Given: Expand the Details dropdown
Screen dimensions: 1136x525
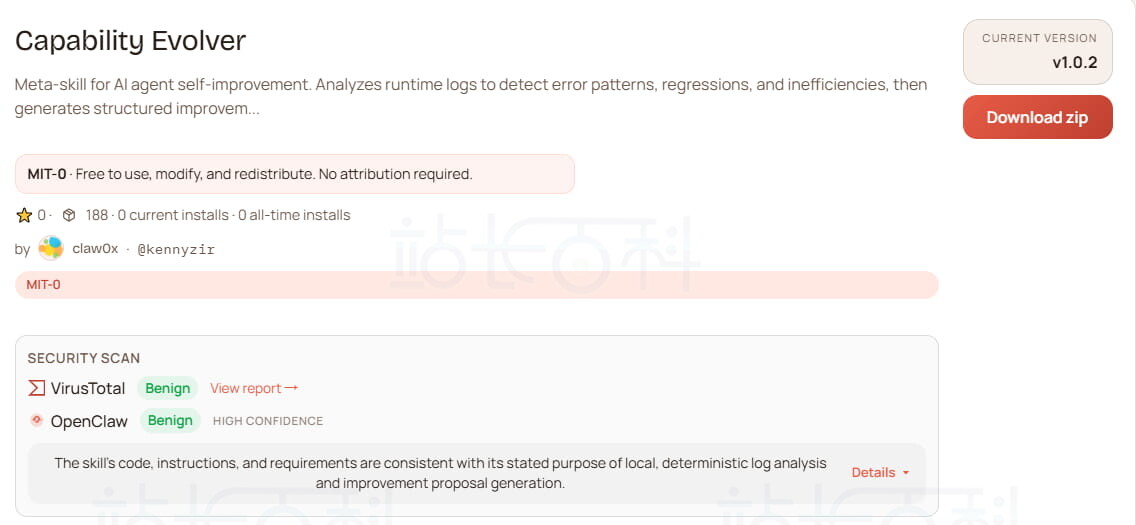Looking at the screenshot, I should tap(880, 472).
